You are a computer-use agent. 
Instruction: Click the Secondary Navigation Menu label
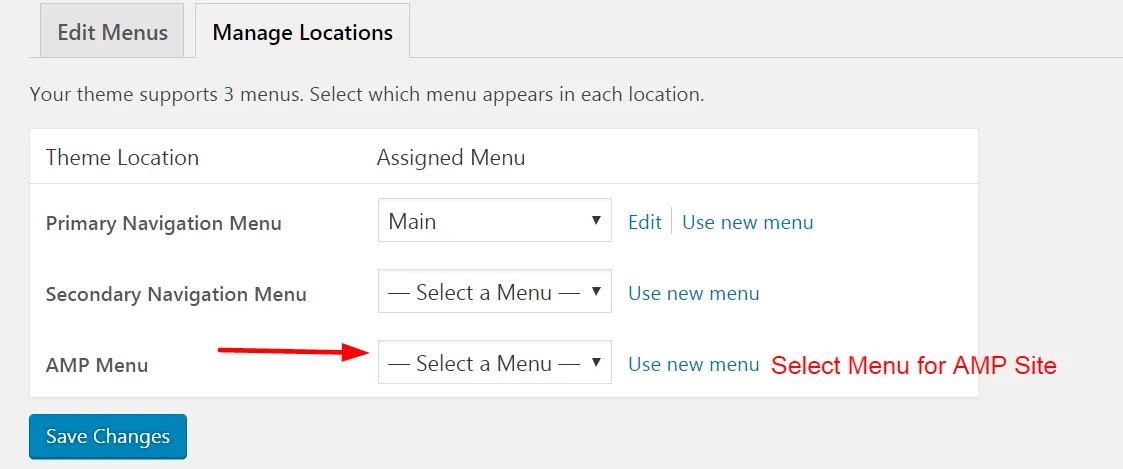[x=176, y=294]
